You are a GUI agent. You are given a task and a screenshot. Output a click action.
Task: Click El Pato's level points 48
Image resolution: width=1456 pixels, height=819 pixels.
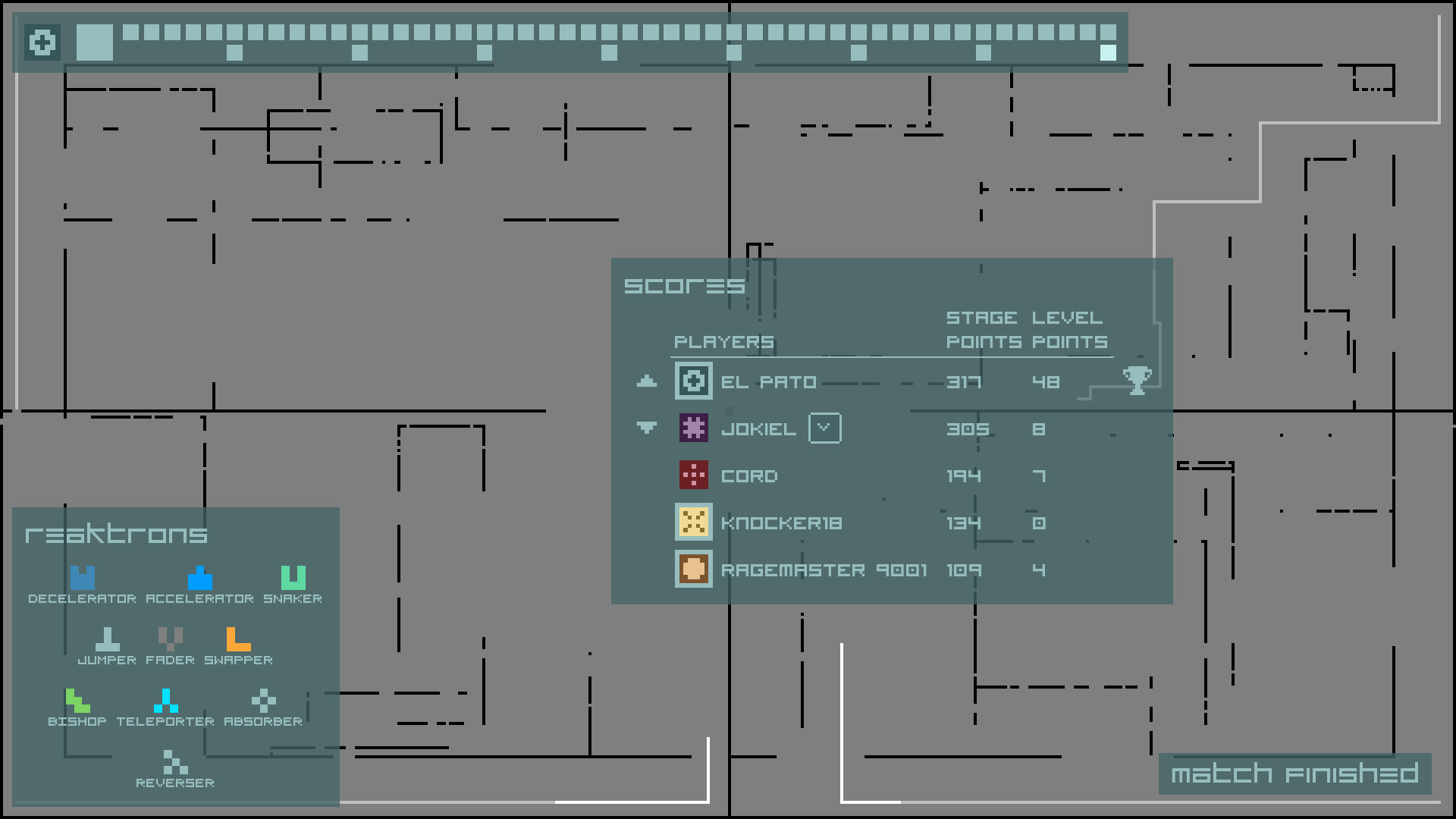[x=1046, y=382]
